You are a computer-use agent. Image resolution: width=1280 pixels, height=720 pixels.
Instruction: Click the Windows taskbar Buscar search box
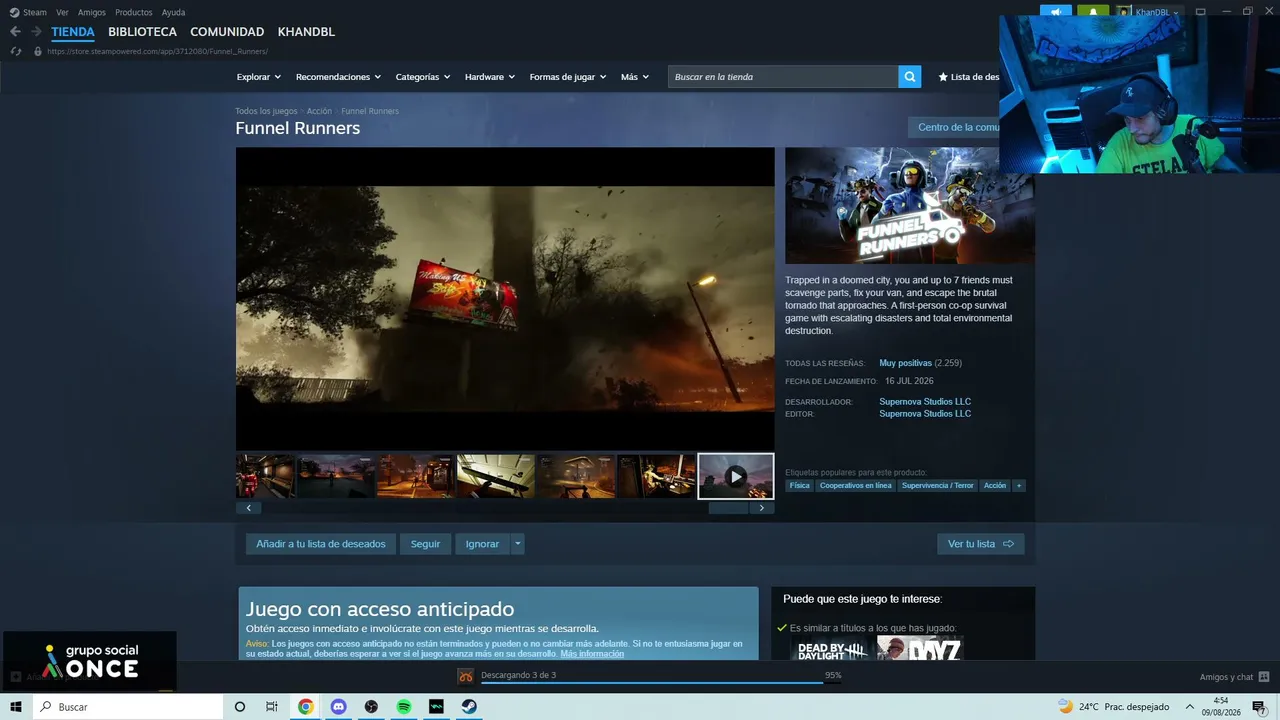(128, 707)
